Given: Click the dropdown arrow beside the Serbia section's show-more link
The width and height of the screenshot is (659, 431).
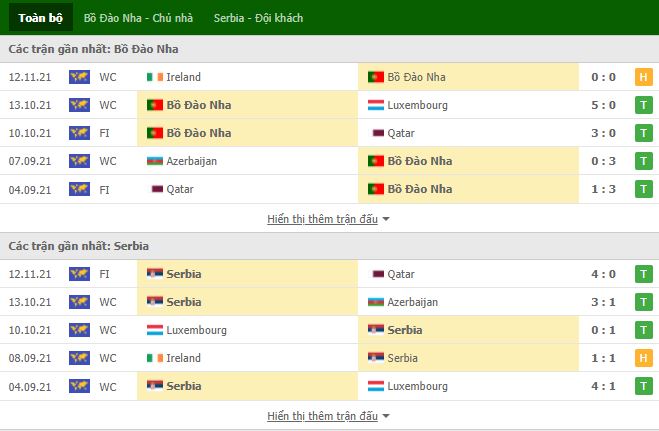Looking at the screenshot, I should [x=386, y=416].
